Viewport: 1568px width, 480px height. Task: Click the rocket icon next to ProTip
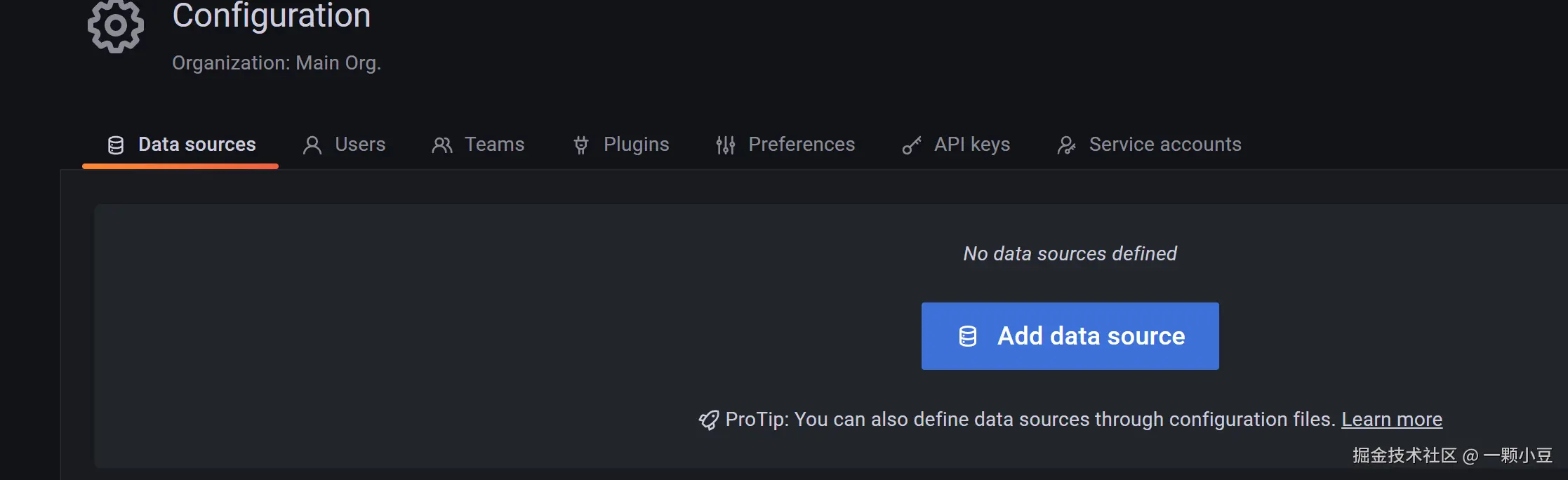tap(709, 420)
